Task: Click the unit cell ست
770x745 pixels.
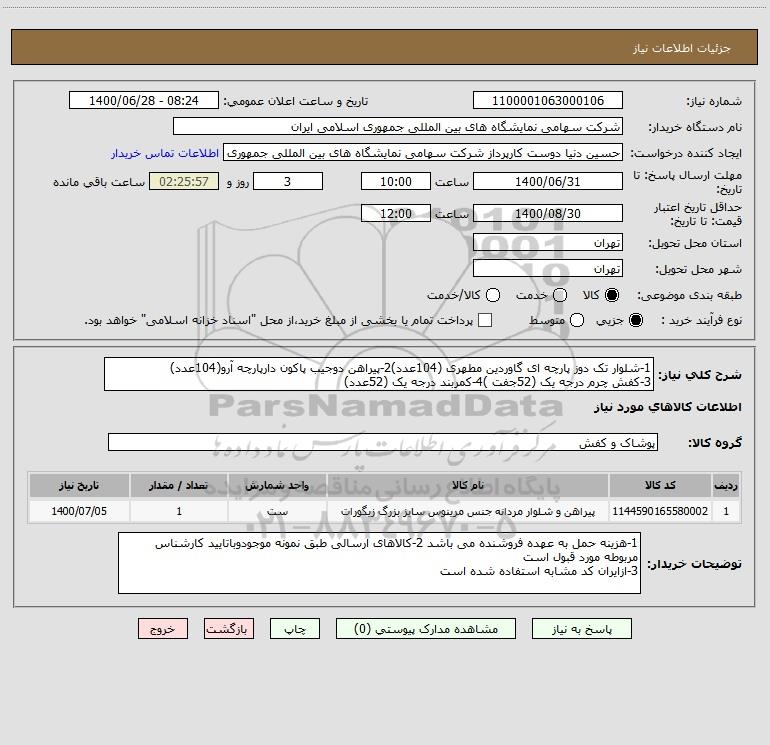Action: tap(277, 511)
